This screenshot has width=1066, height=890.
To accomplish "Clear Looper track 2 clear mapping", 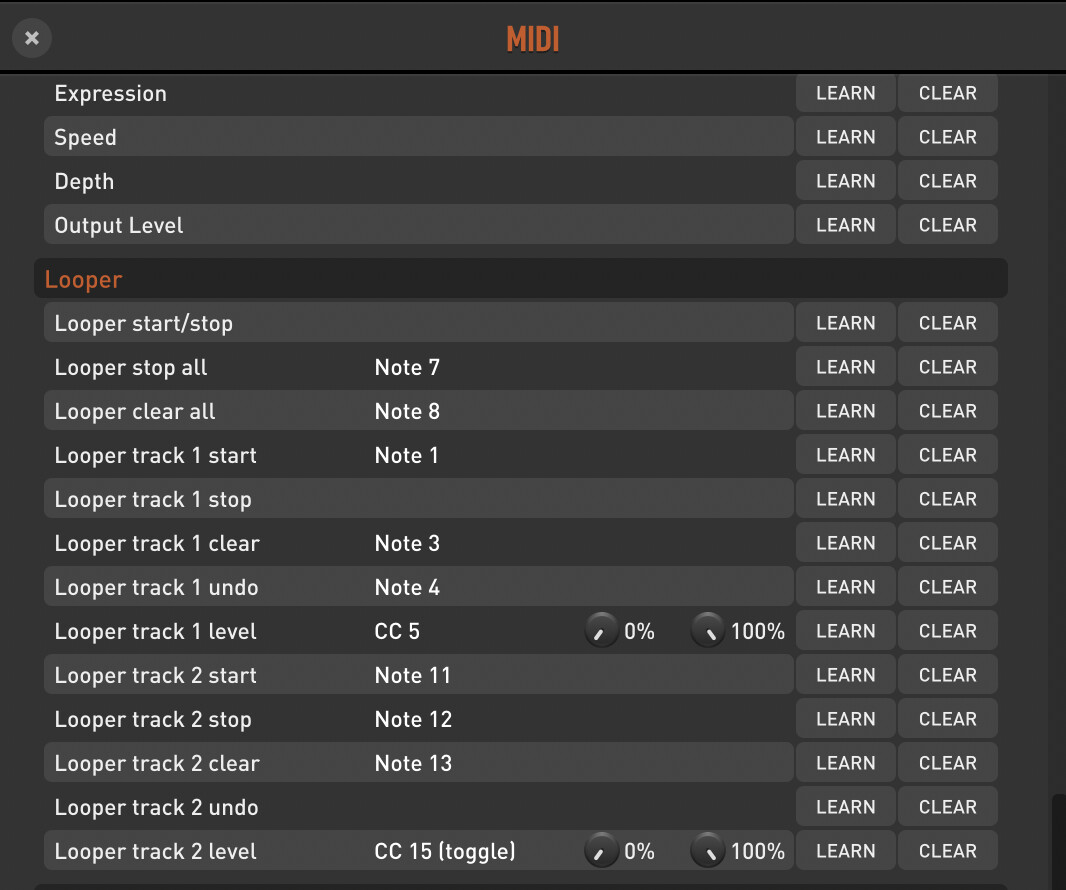I will [948, 763].
